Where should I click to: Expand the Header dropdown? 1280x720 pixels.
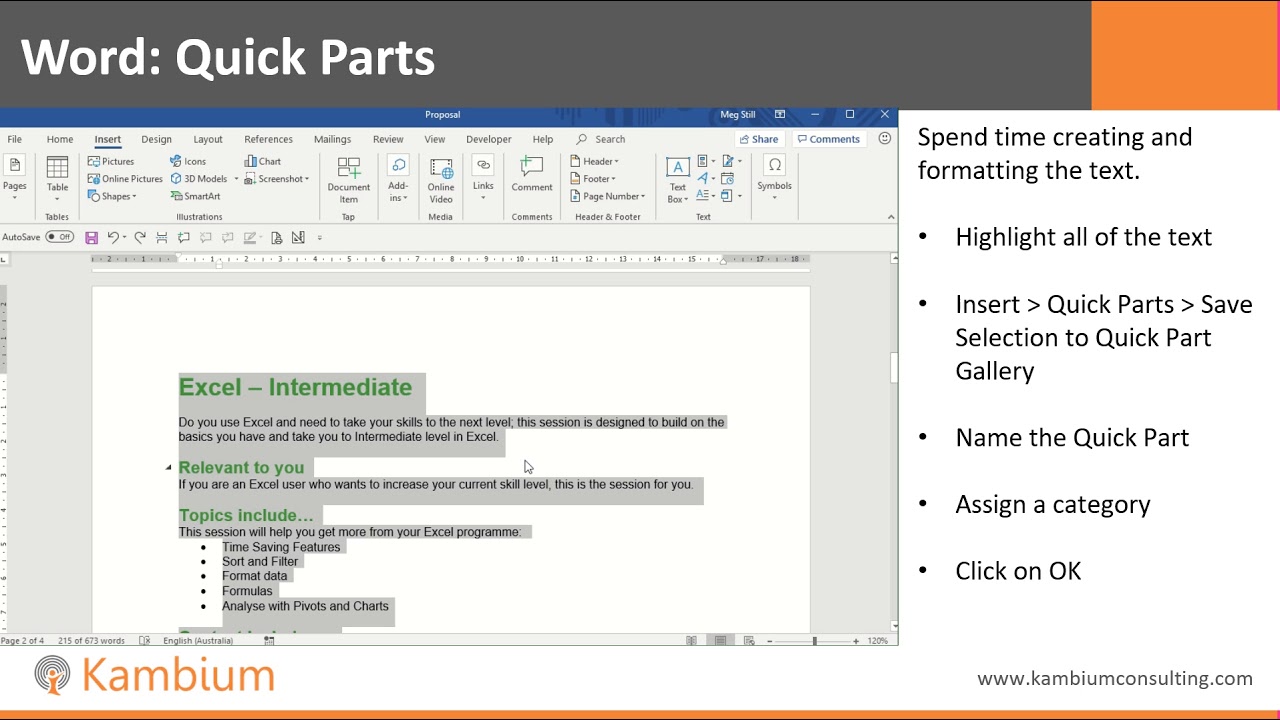click(595, 161)
